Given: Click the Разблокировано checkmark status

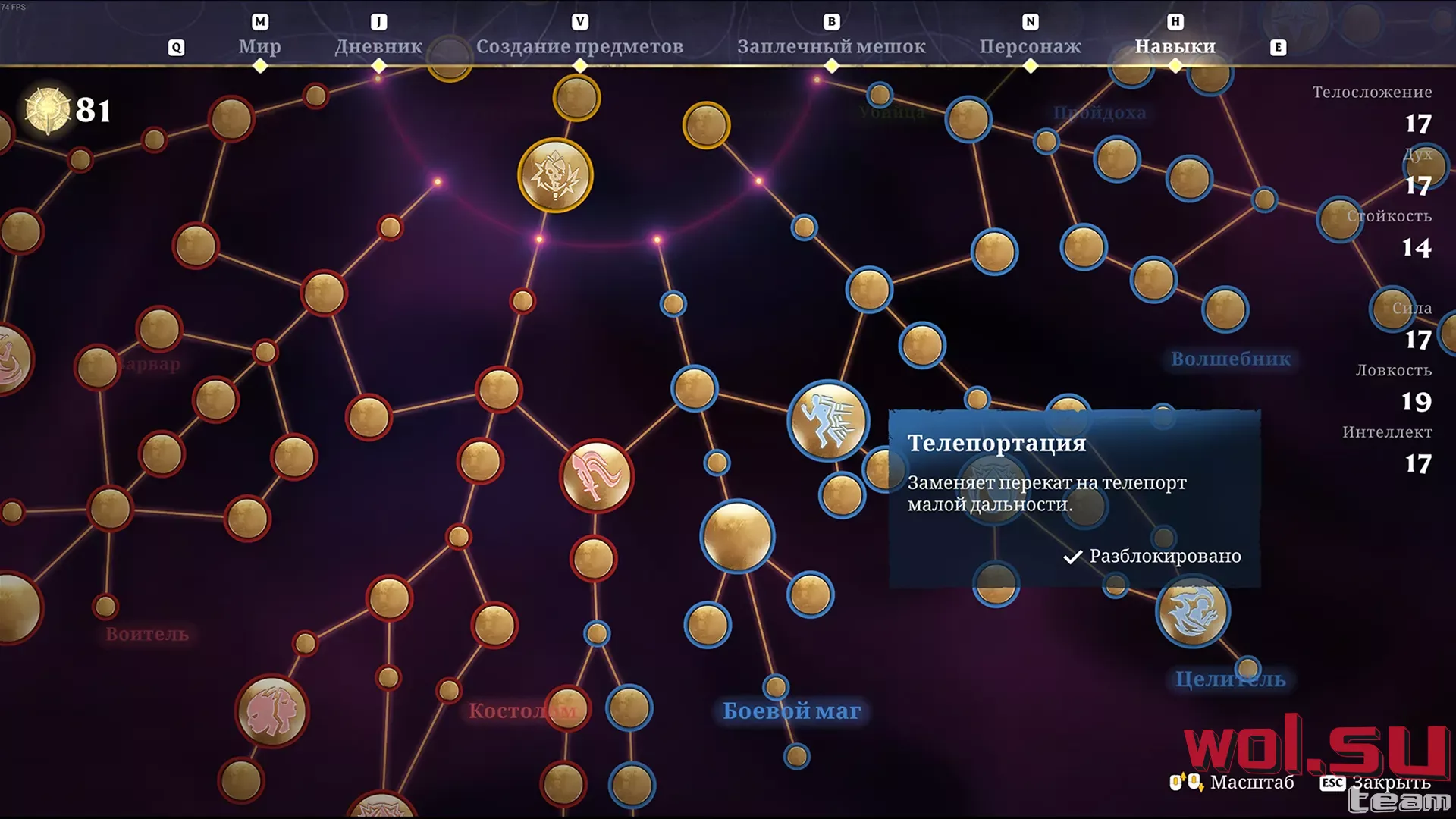Looking at the screenshot, I should coord(1152,556).
